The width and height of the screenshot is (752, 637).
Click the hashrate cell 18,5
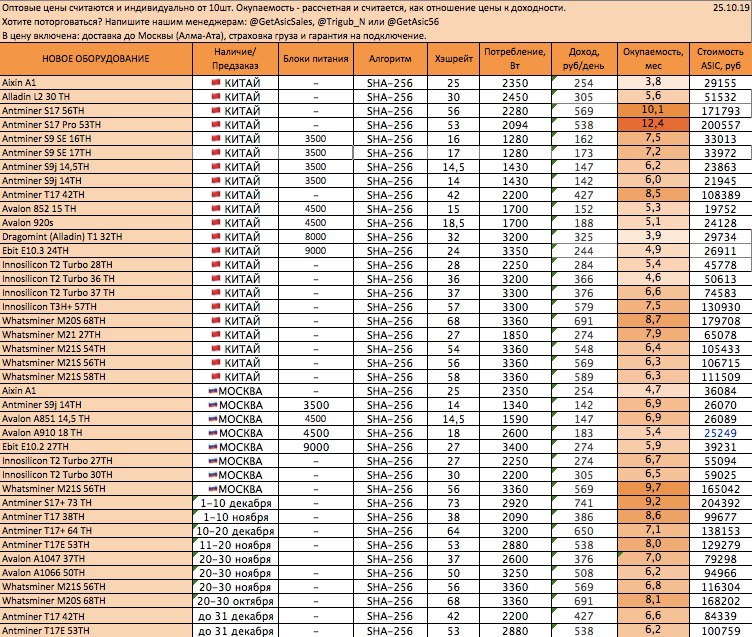pyautogui.click(x=453, y=223)
